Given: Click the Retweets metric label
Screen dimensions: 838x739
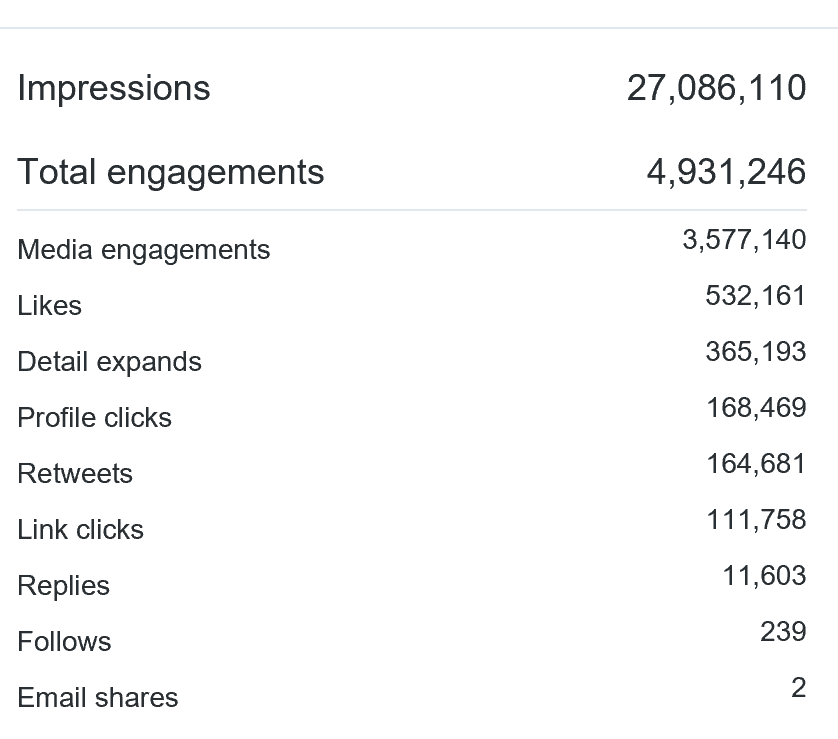Looking at the screenshot, I should pyautogui.click(x=75, y=473).
